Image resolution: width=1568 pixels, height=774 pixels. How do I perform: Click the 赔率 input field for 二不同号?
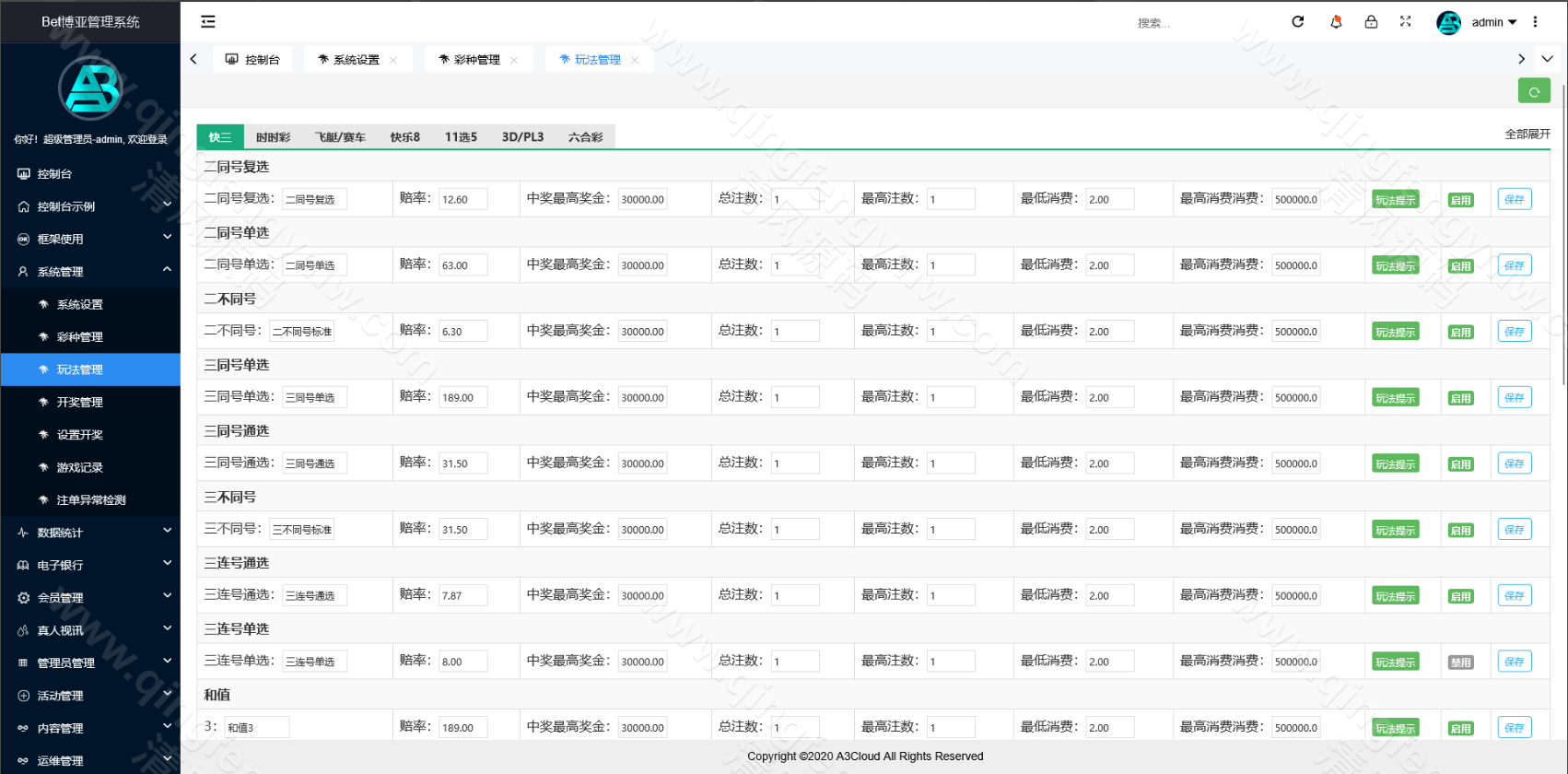tap(462, 332)
